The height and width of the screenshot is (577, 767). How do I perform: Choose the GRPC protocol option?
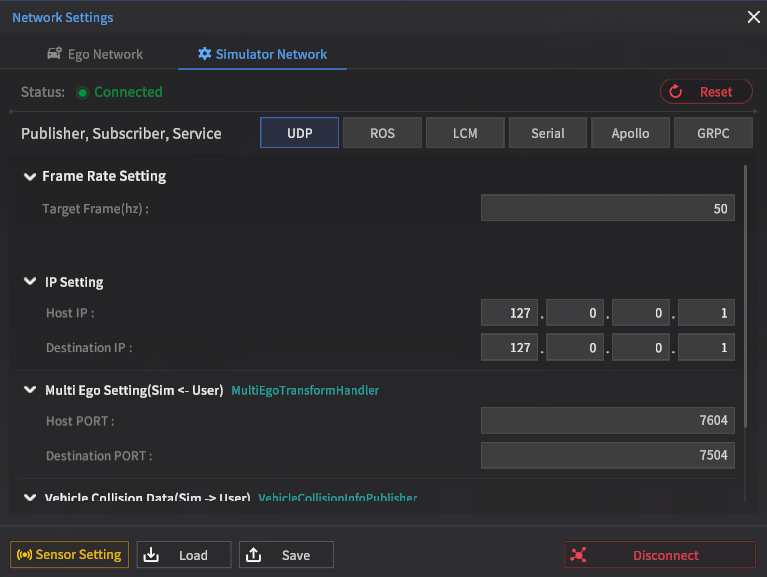[713, 133]
